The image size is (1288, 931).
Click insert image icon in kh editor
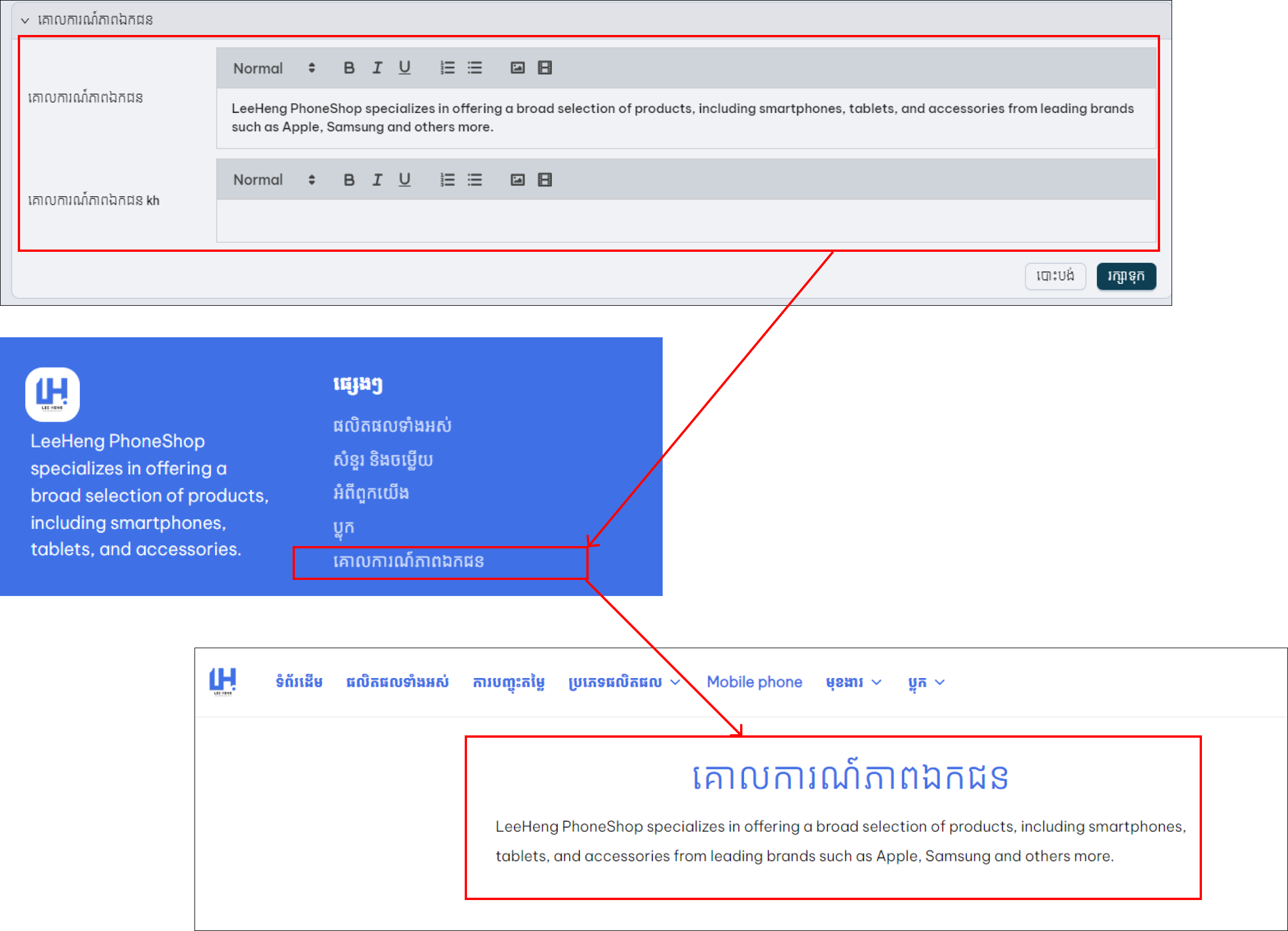517,180
